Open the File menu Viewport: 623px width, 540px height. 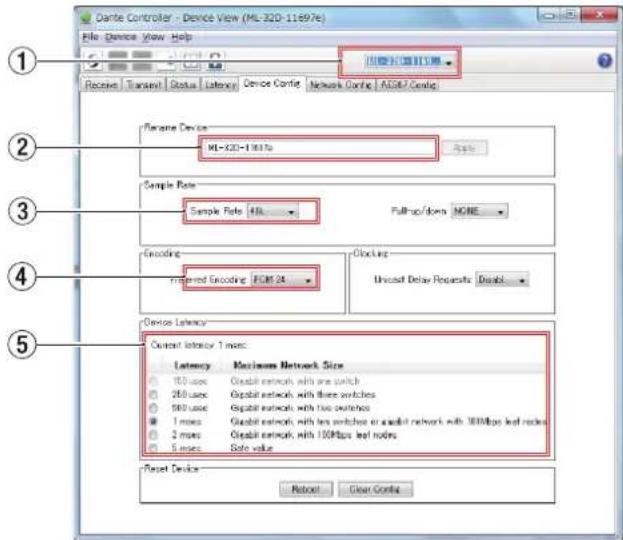90,37
